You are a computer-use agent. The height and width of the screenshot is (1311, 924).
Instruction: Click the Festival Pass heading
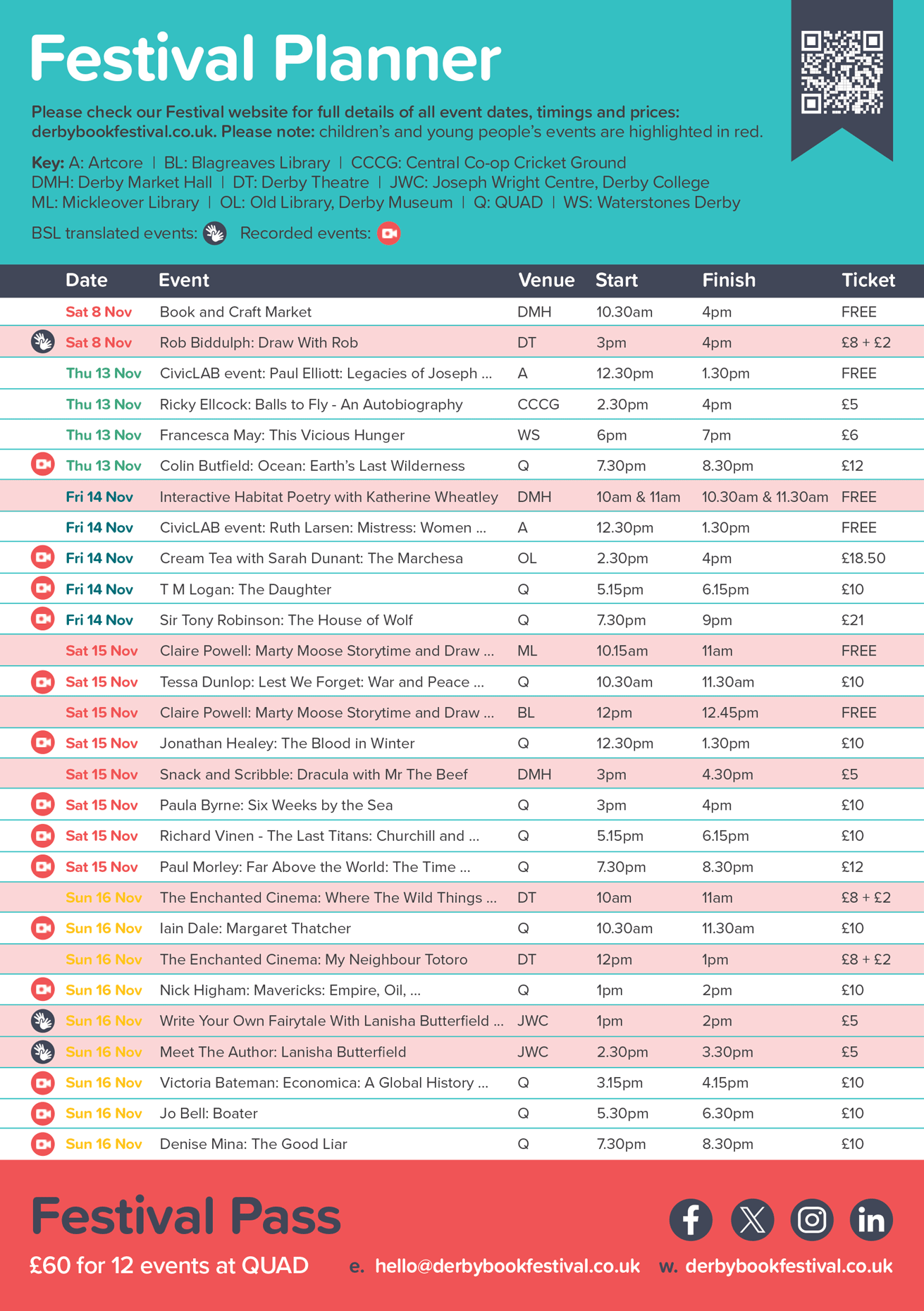186,1217
